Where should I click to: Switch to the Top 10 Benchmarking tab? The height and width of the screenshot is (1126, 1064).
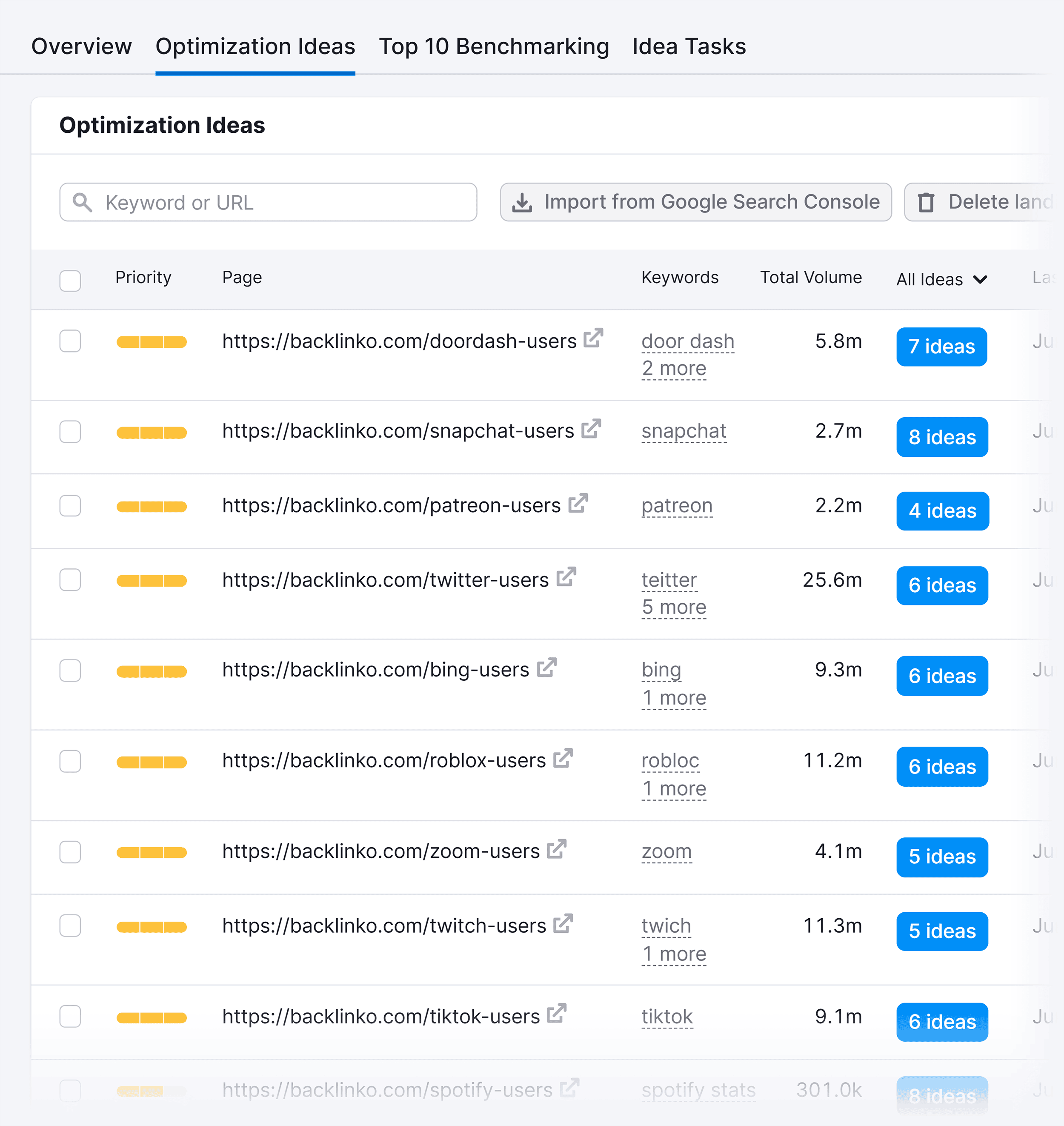[x=494, y=46]
